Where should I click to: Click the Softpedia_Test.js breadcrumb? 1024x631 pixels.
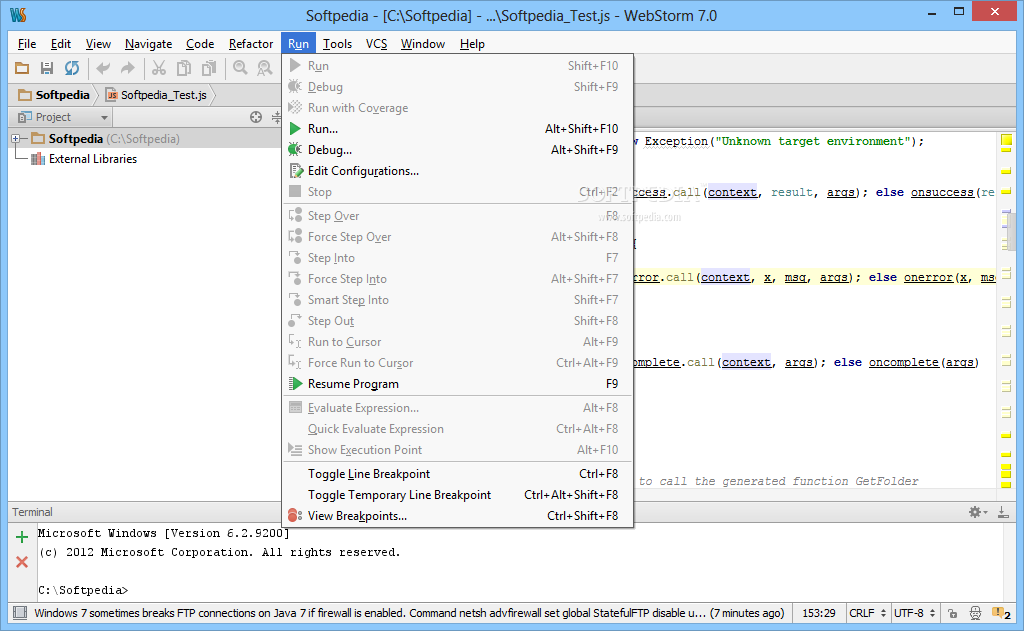point(157,95)
